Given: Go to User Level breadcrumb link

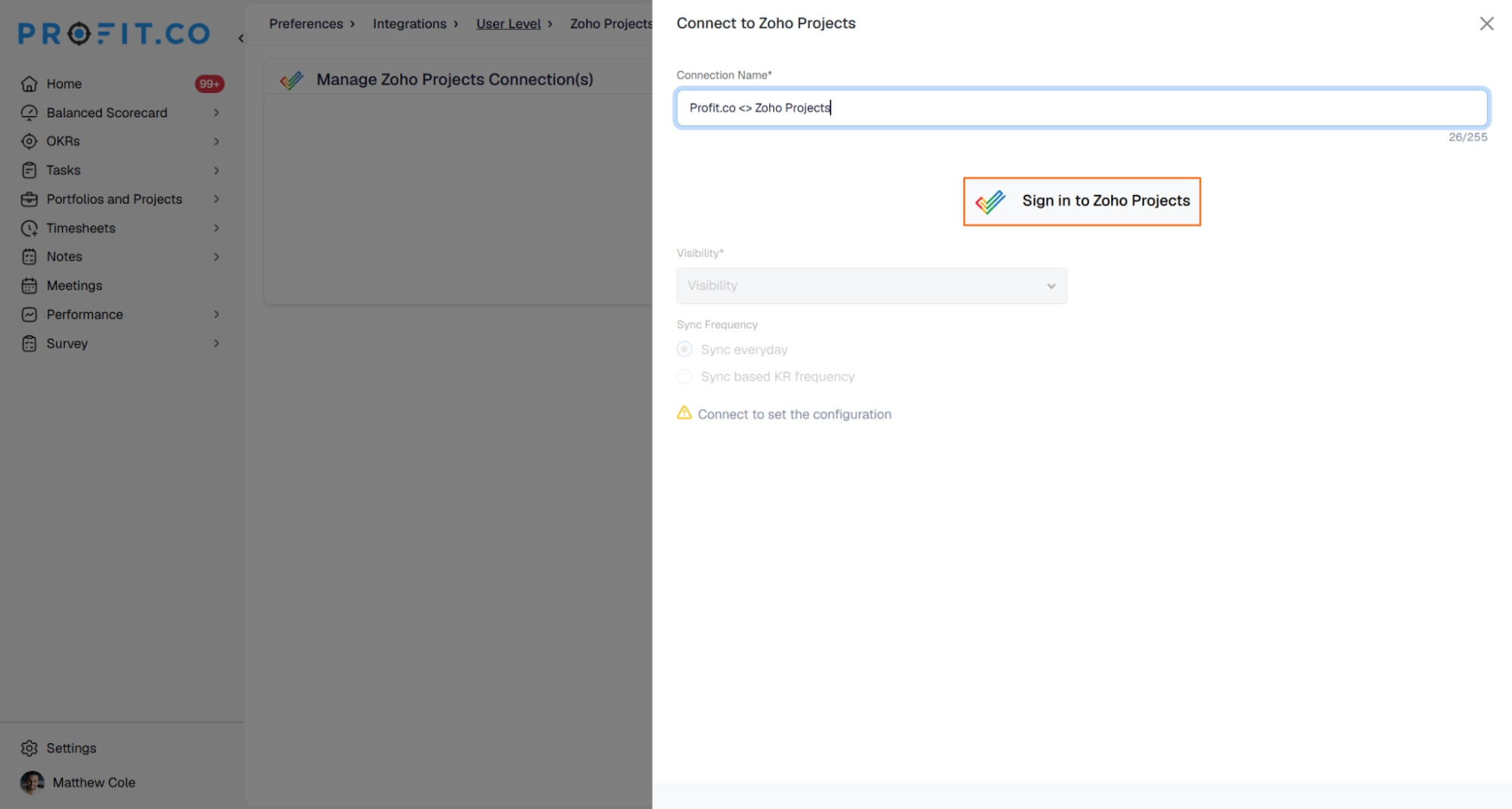Looking at the screenshot, I should [508, 23].
